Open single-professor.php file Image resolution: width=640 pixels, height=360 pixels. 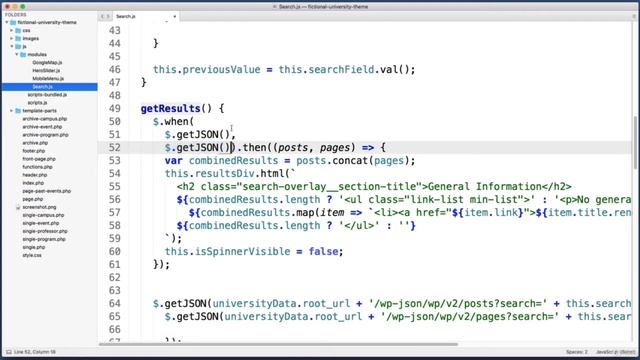[45, 231]
